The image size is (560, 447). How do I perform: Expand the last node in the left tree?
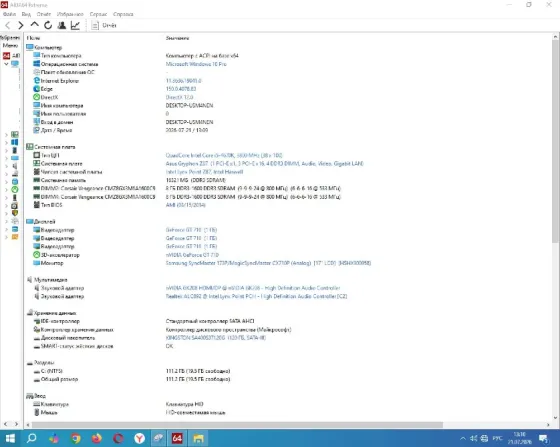6,237
